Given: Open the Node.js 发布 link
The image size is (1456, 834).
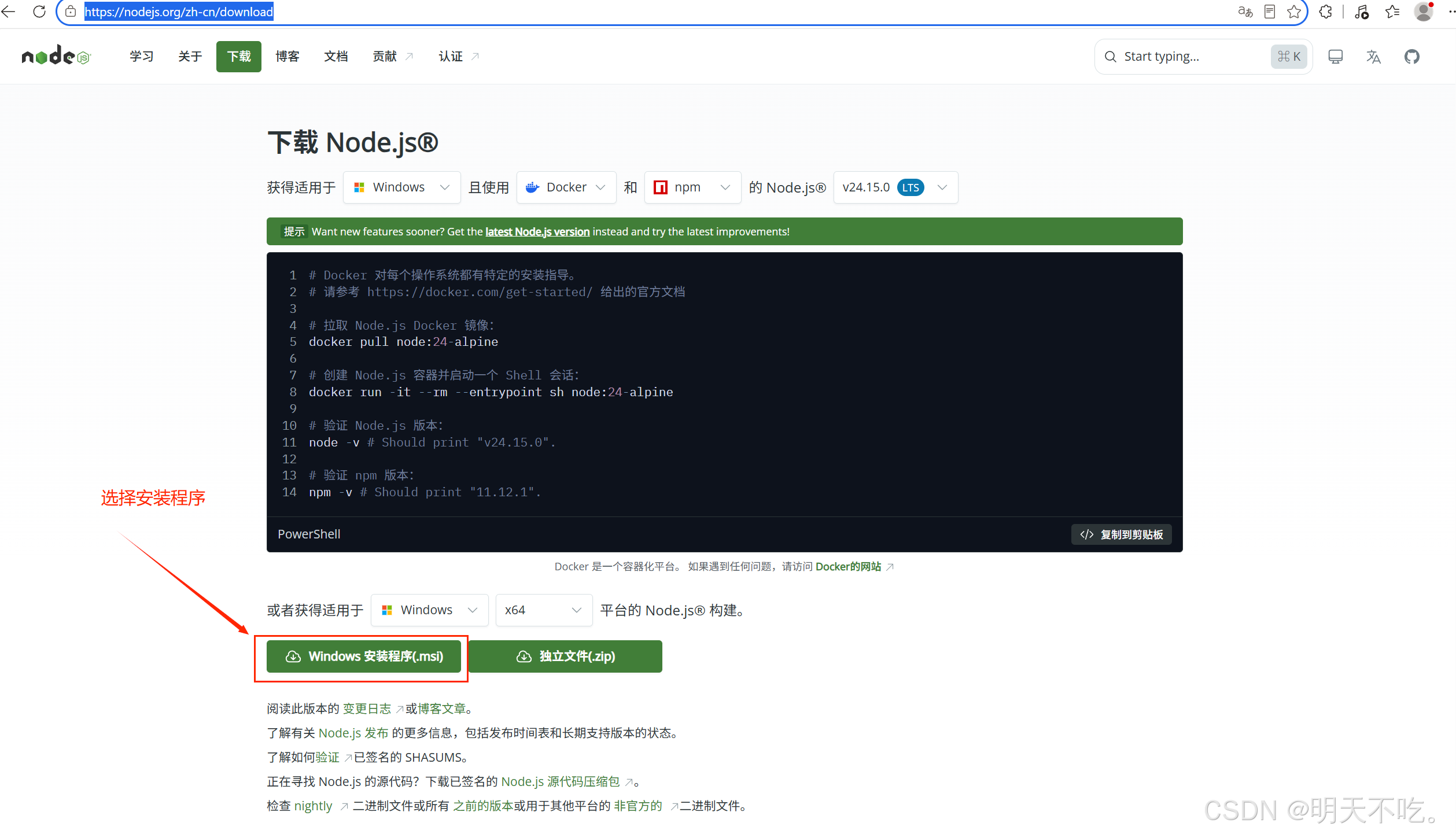Looking at the screenshot, I should tap(353, 733).
